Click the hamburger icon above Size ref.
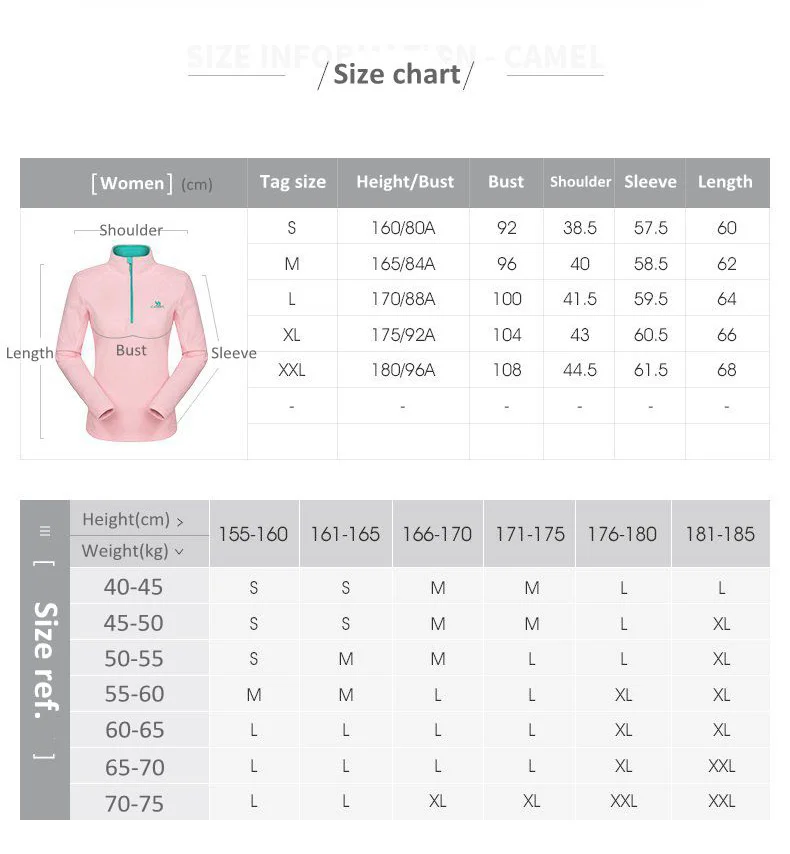This screenshot has width=790, height=854. click(x=45, y=531)
